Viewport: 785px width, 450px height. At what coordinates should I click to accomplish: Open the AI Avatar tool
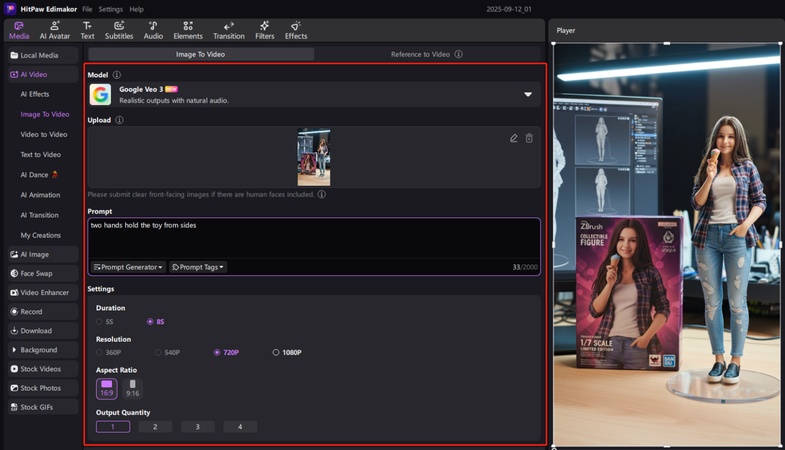tap(55, 31)
